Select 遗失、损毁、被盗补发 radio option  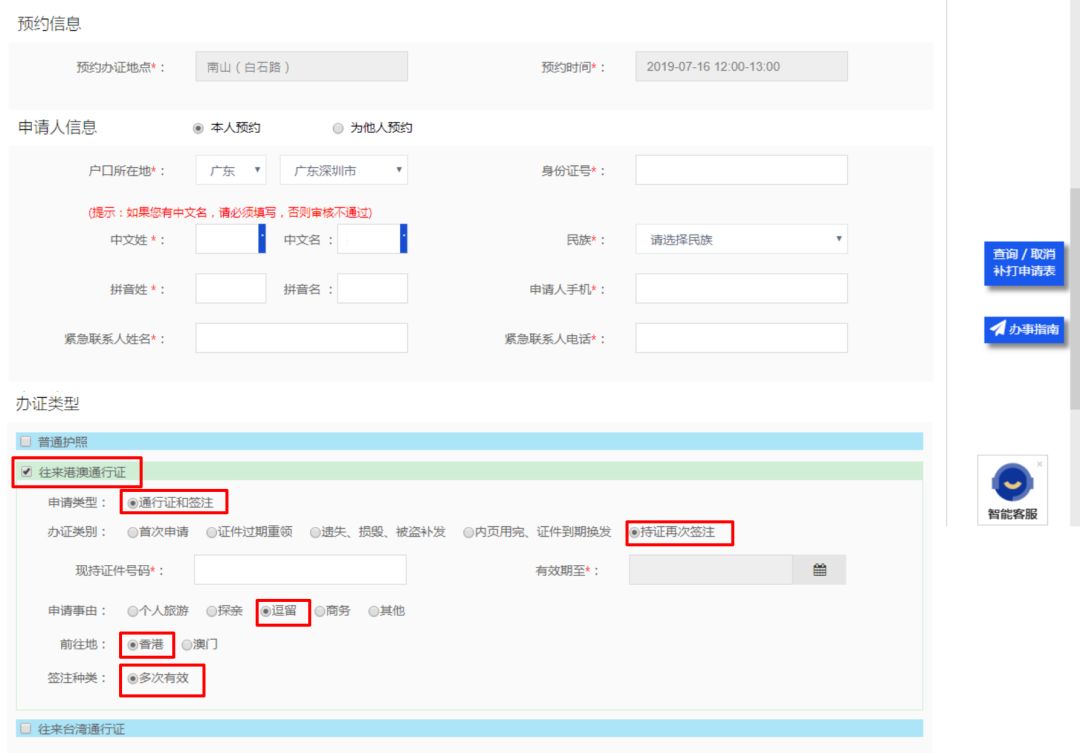315,533
